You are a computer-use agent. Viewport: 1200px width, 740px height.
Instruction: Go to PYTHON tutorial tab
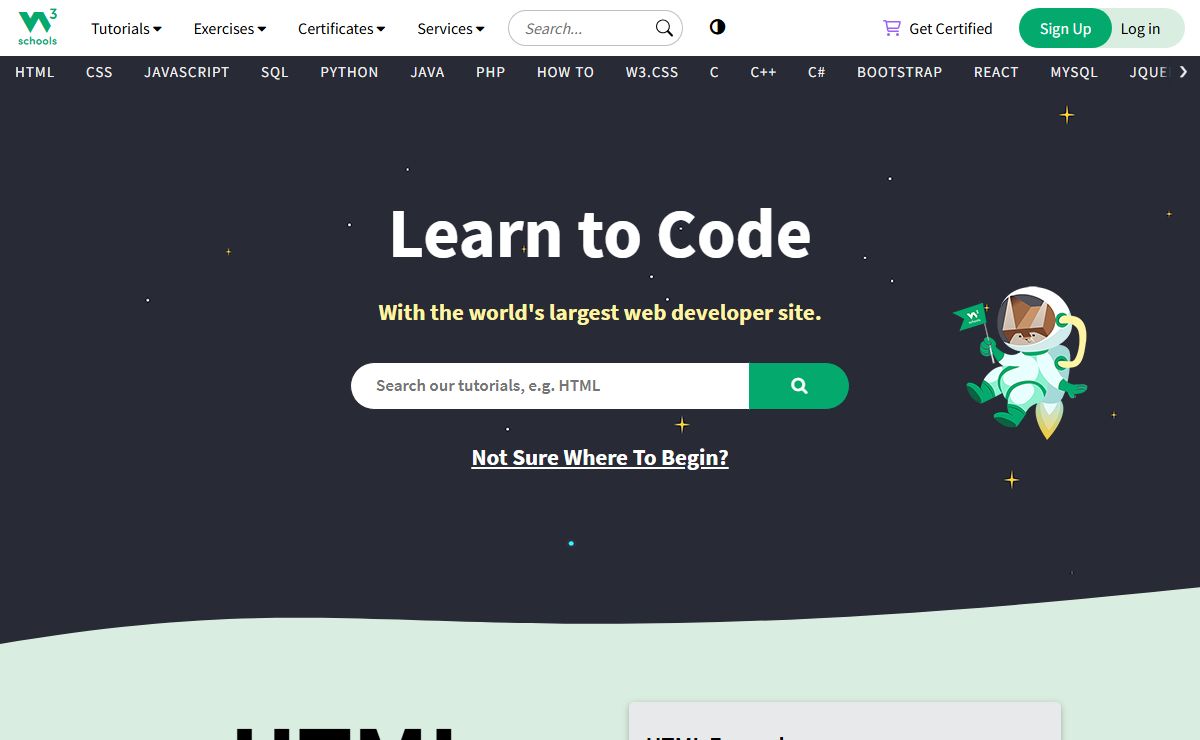coord(349,72)
